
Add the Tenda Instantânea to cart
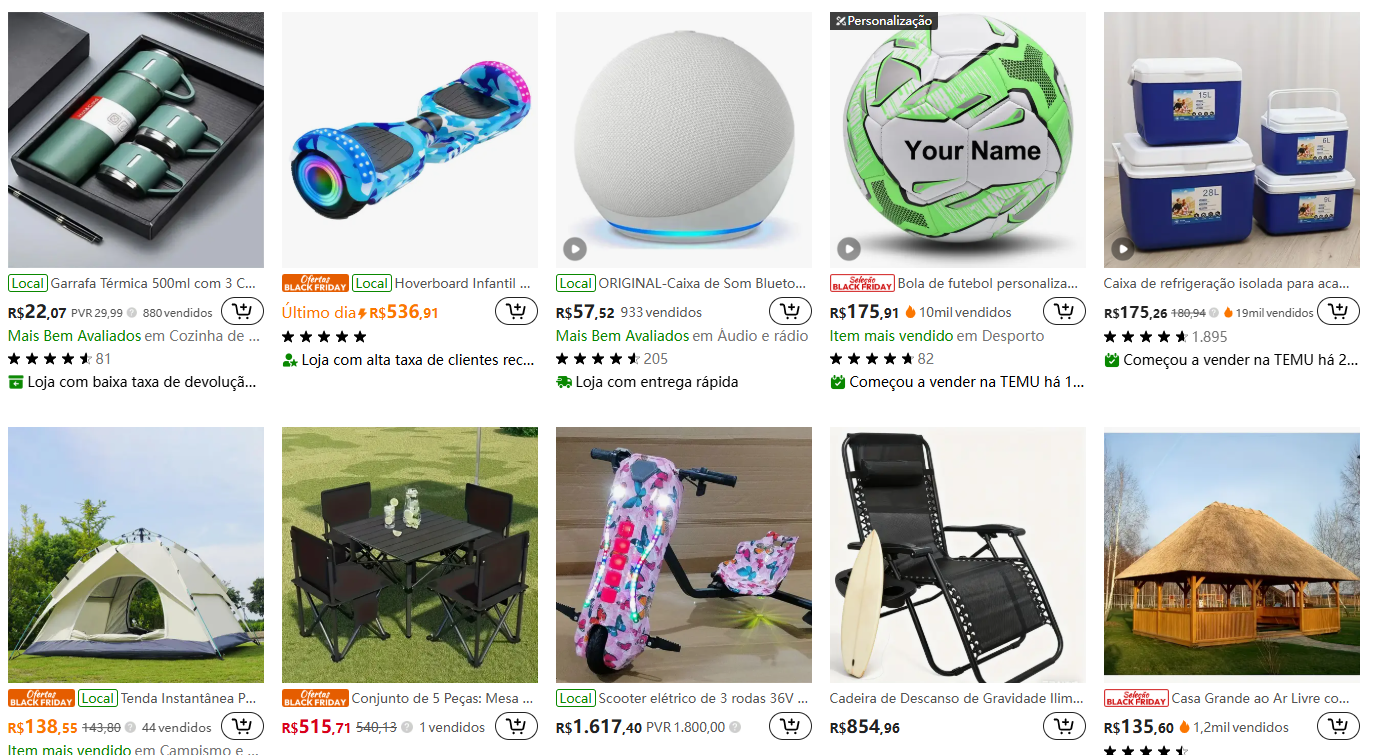point(242,727)
